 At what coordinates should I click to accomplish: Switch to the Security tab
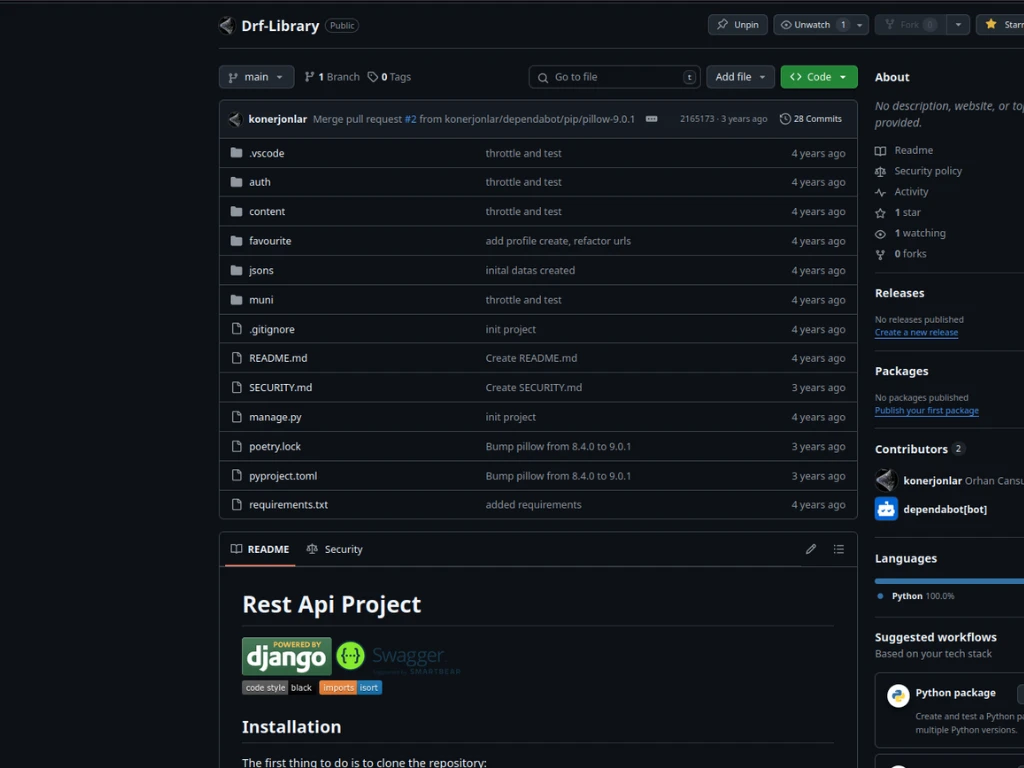[x=335, y=549]
